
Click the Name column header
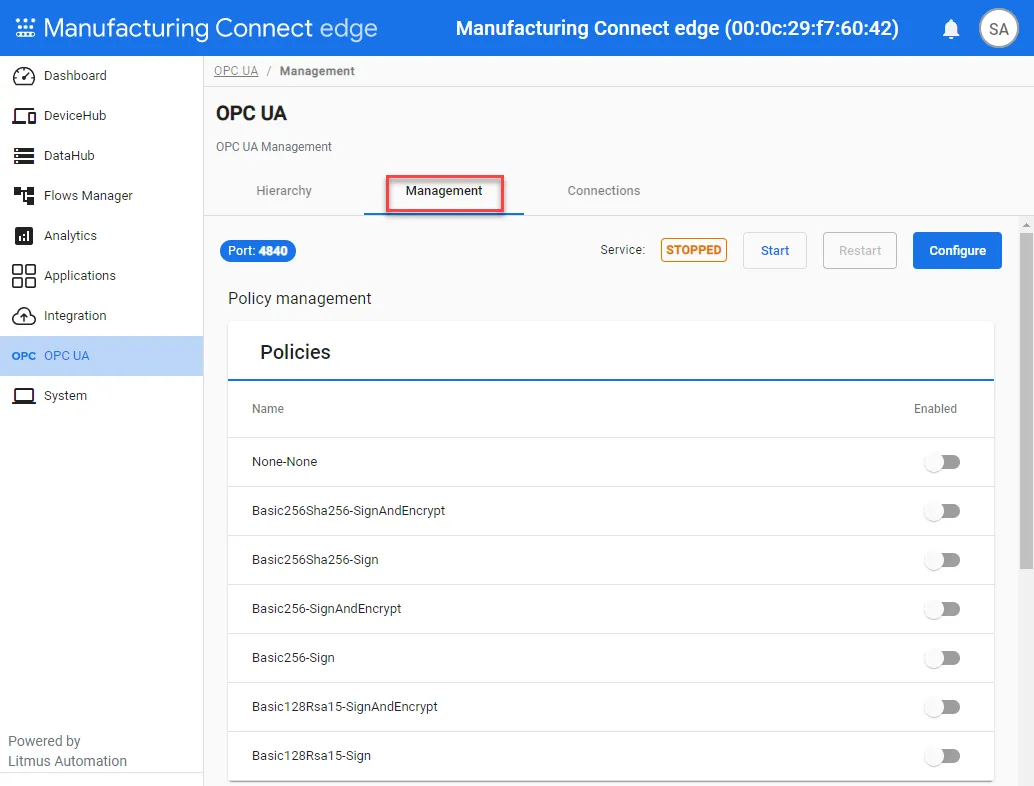tap(268, 409)
